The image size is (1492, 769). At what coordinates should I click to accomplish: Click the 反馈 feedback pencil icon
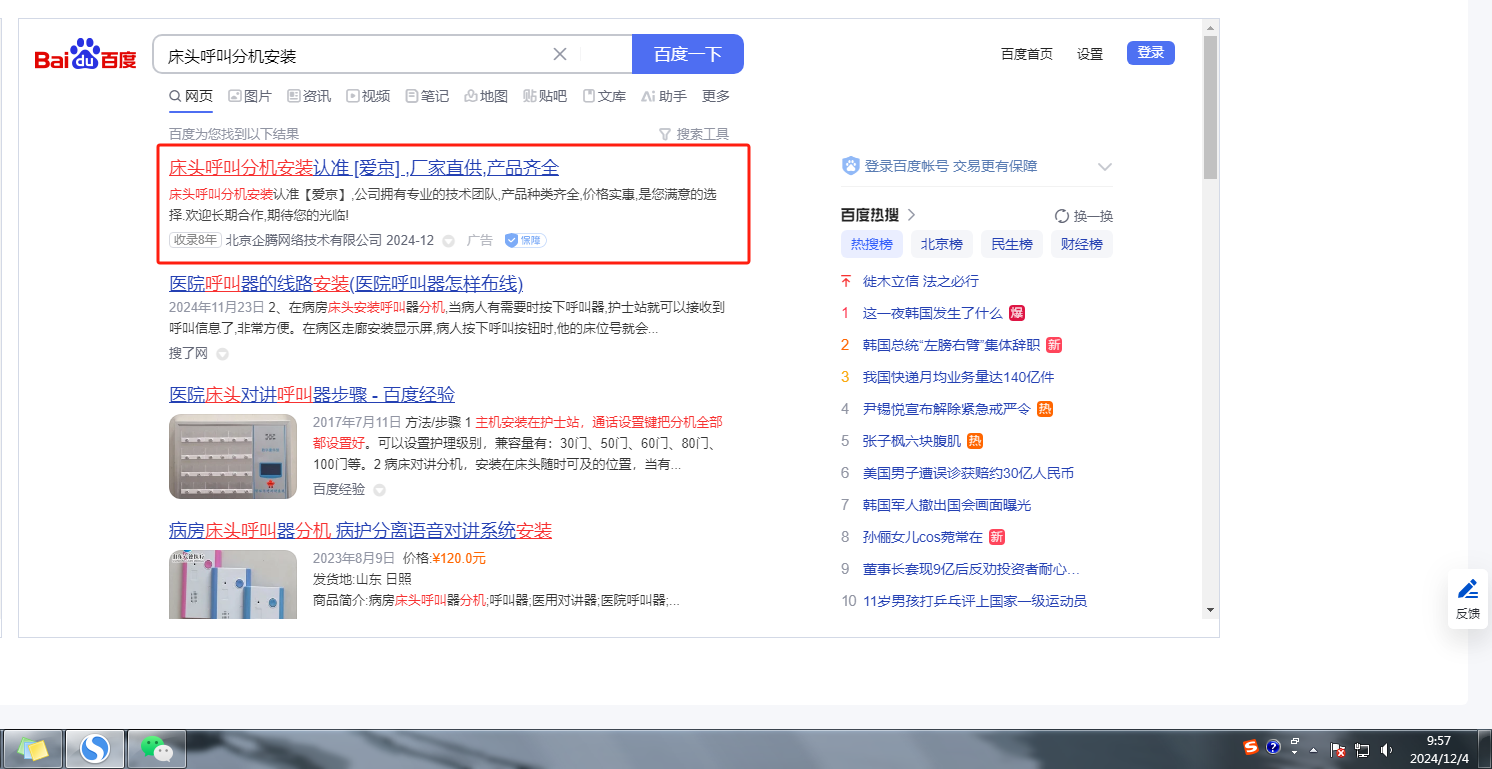(x=1467, y=589)
